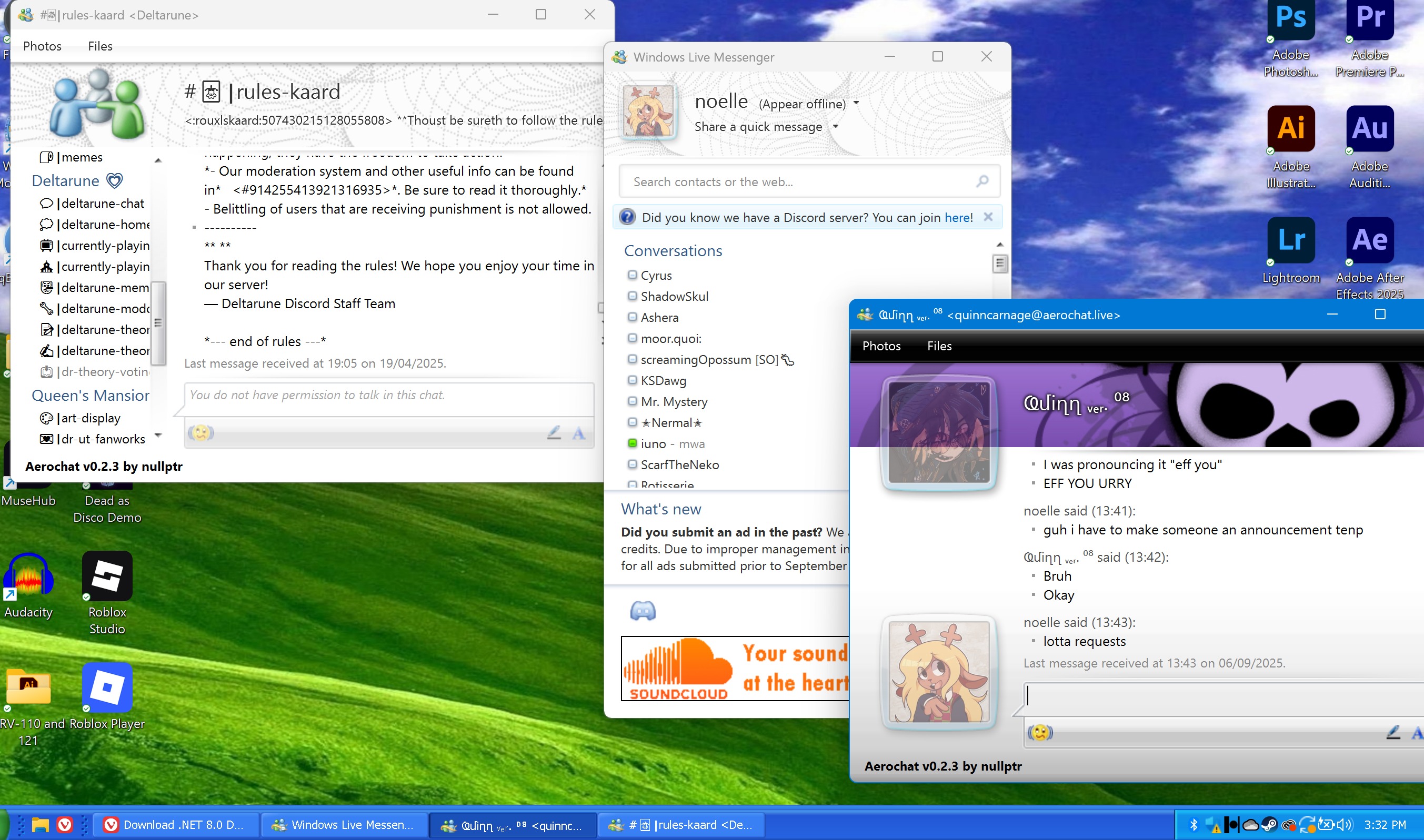Viewport: 1424px width, 840px height.
Task: Click the channel list scrollbar thumb
Action: (x=158, y=323)
